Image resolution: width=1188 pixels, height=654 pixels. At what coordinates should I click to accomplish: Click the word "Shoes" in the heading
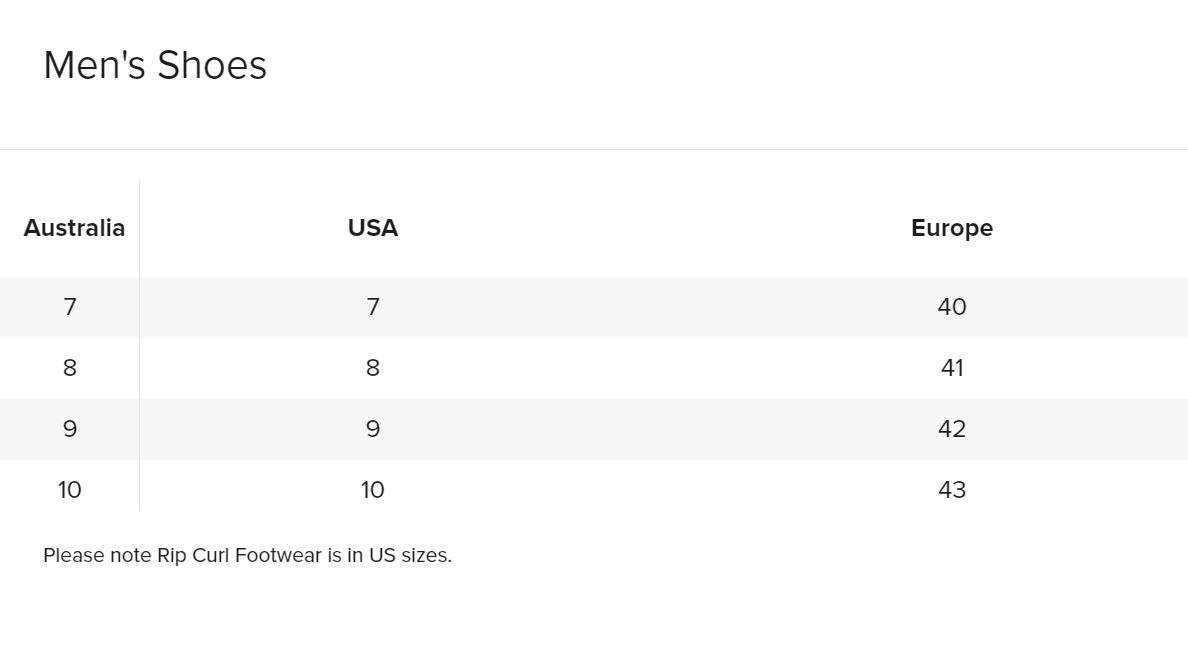pyautogui.click(x=212, y=66)
